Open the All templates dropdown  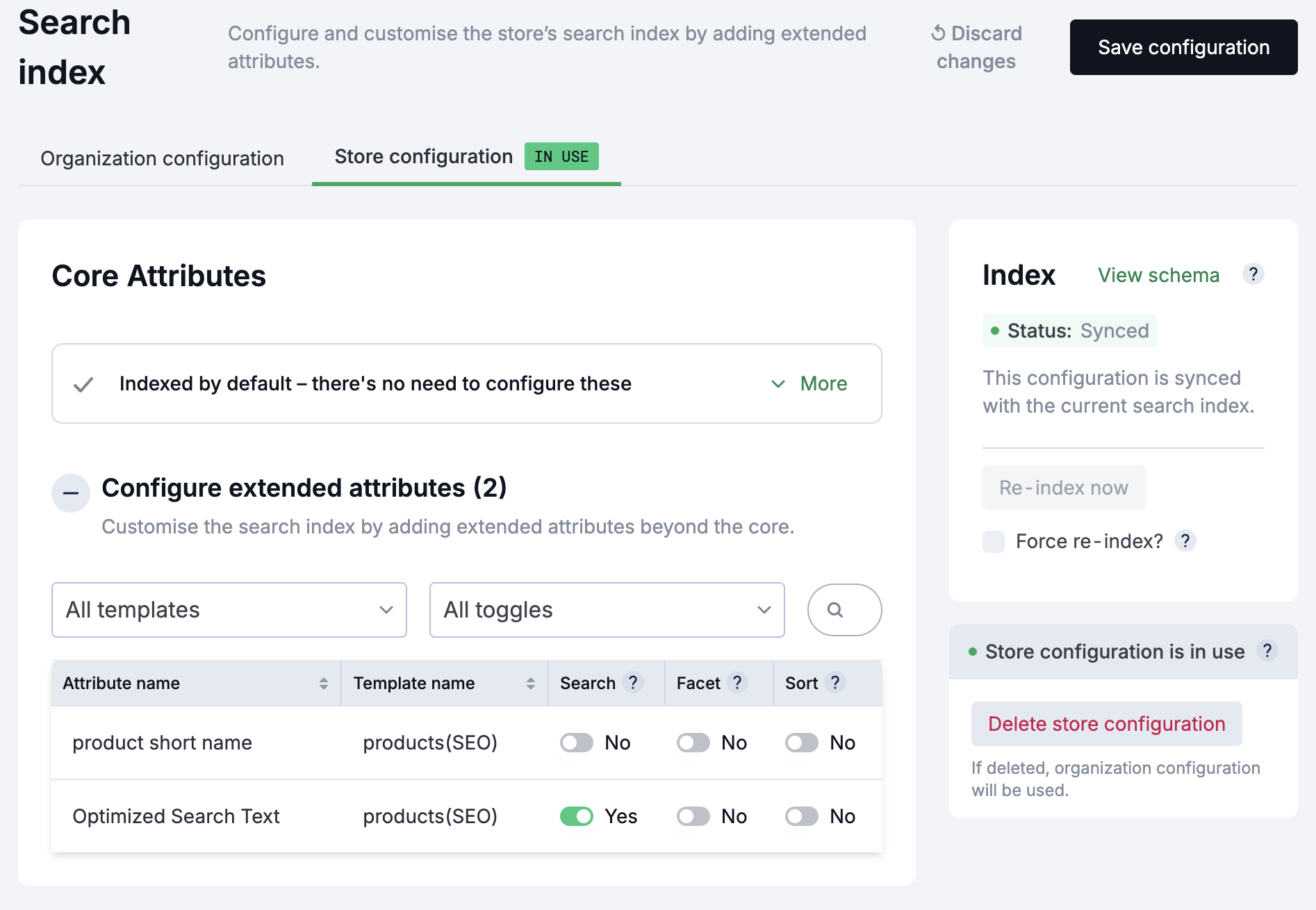tap(229, 610)
